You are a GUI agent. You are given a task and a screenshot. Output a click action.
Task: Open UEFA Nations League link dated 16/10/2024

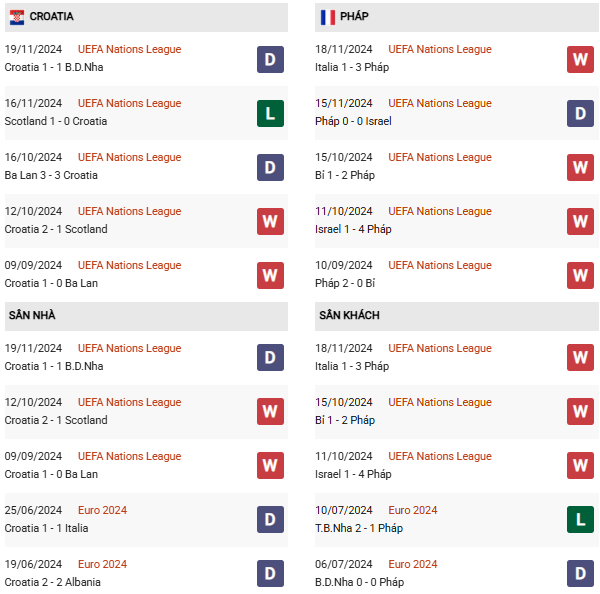click(129, 157)
